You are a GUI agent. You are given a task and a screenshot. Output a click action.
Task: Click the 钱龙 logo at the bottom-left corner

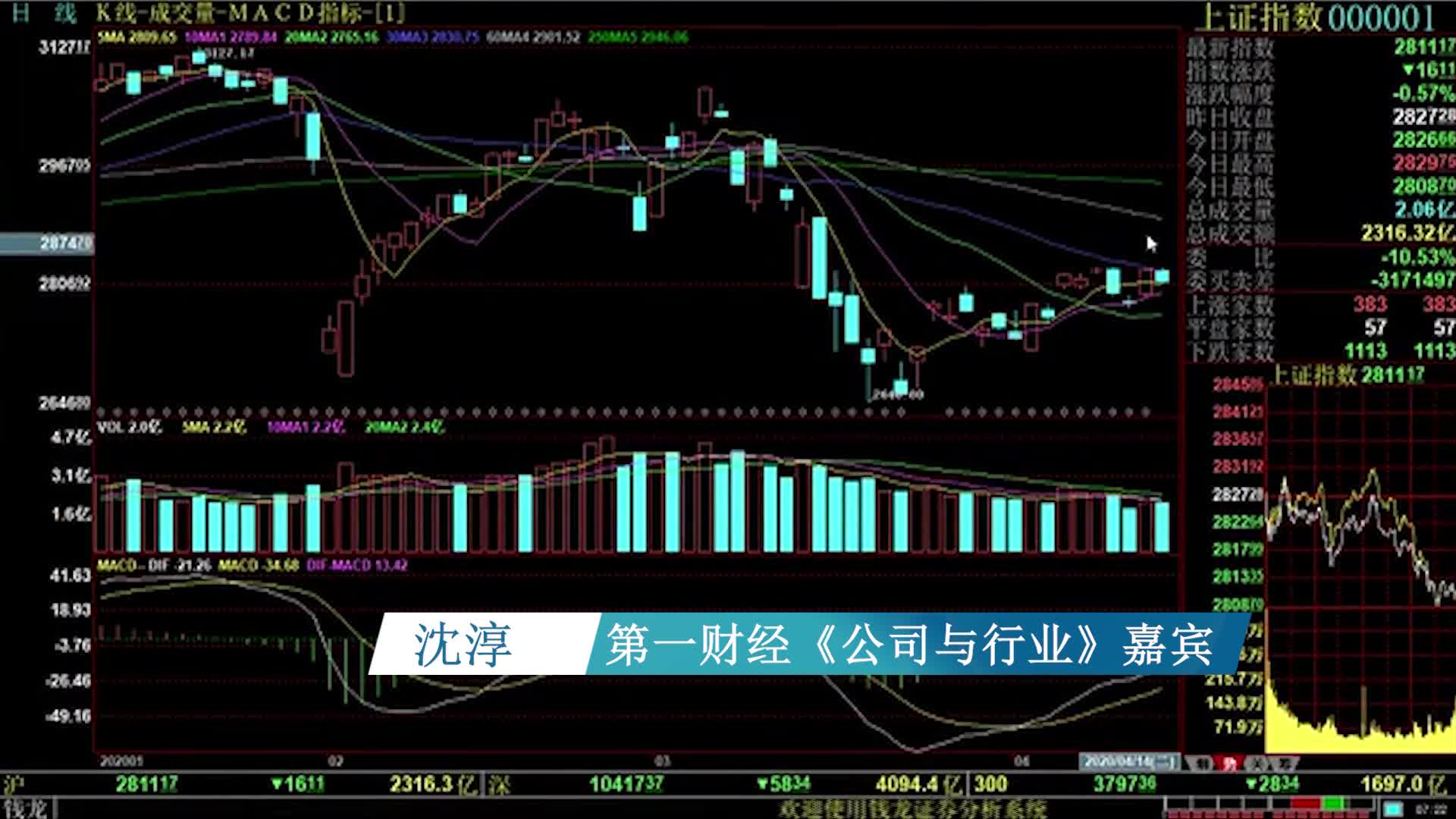coord(25,808)
